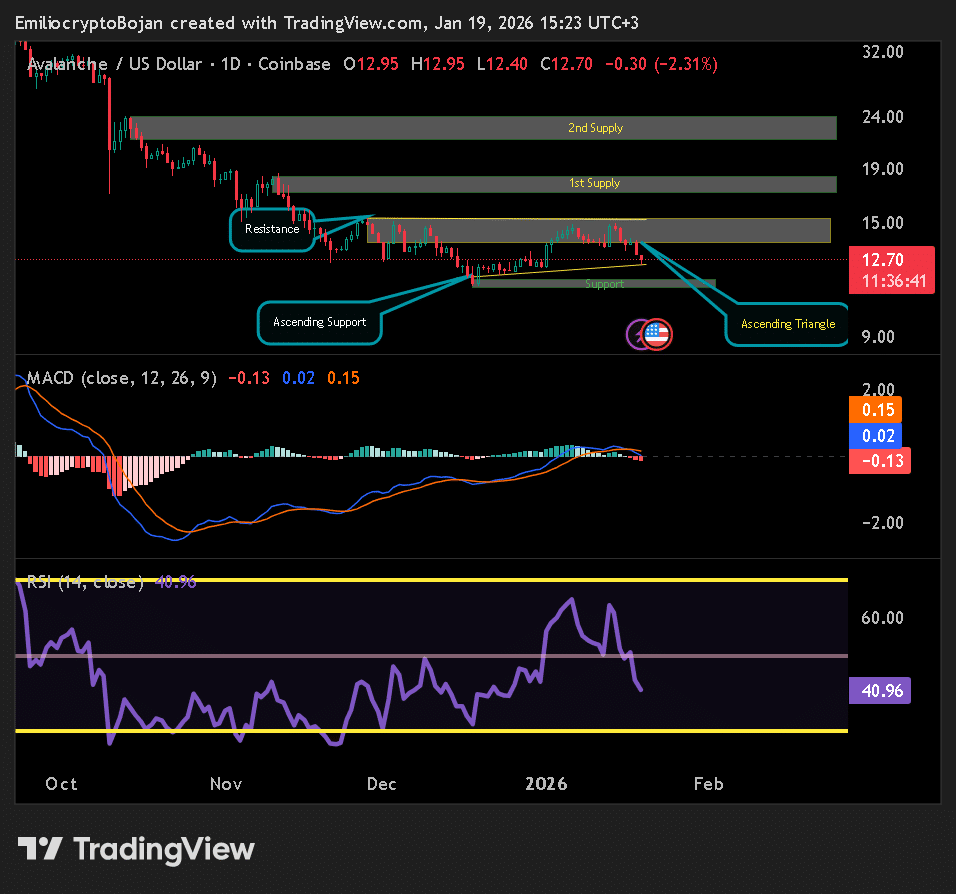Viewport: 956px width, 894px height.
Task: Select the 2nd Supply zone label
Action: click(596, 128)
